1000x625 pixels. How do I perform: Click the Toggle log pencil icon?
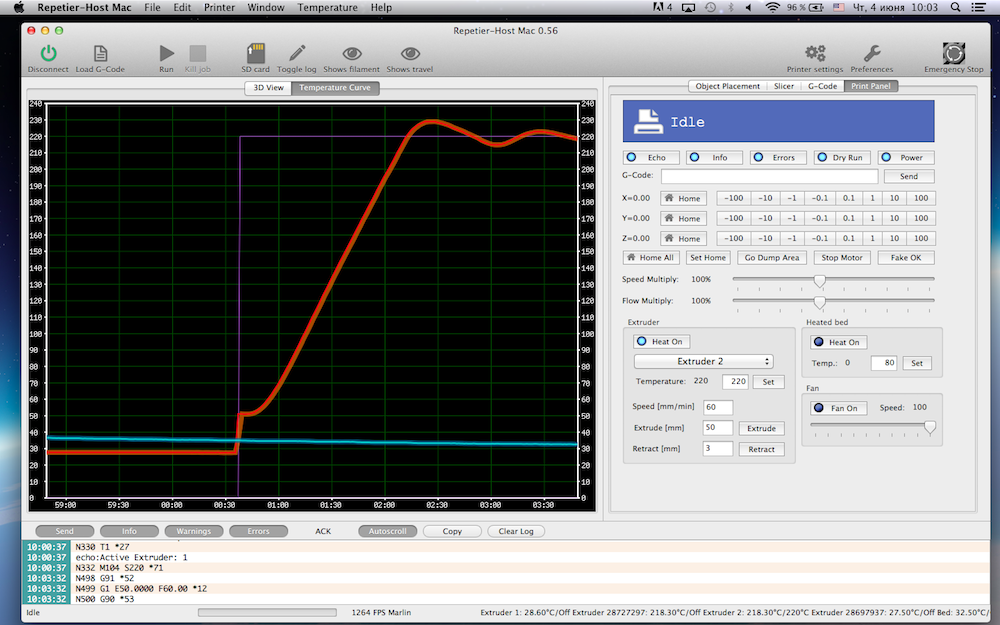pyautogui.click(x=297, y=54)
